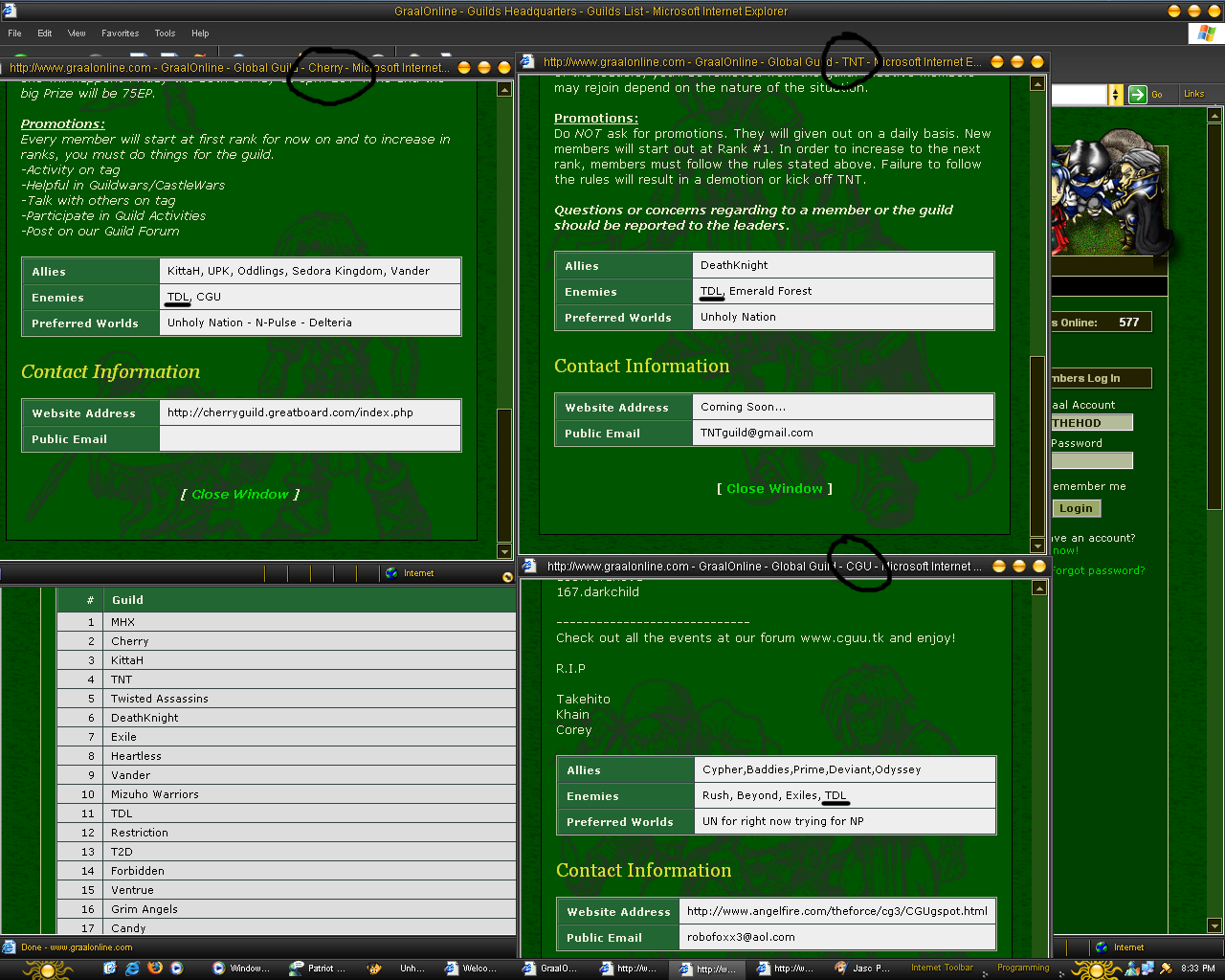Launch Firefox from the quick launch bar

point(155,969)
